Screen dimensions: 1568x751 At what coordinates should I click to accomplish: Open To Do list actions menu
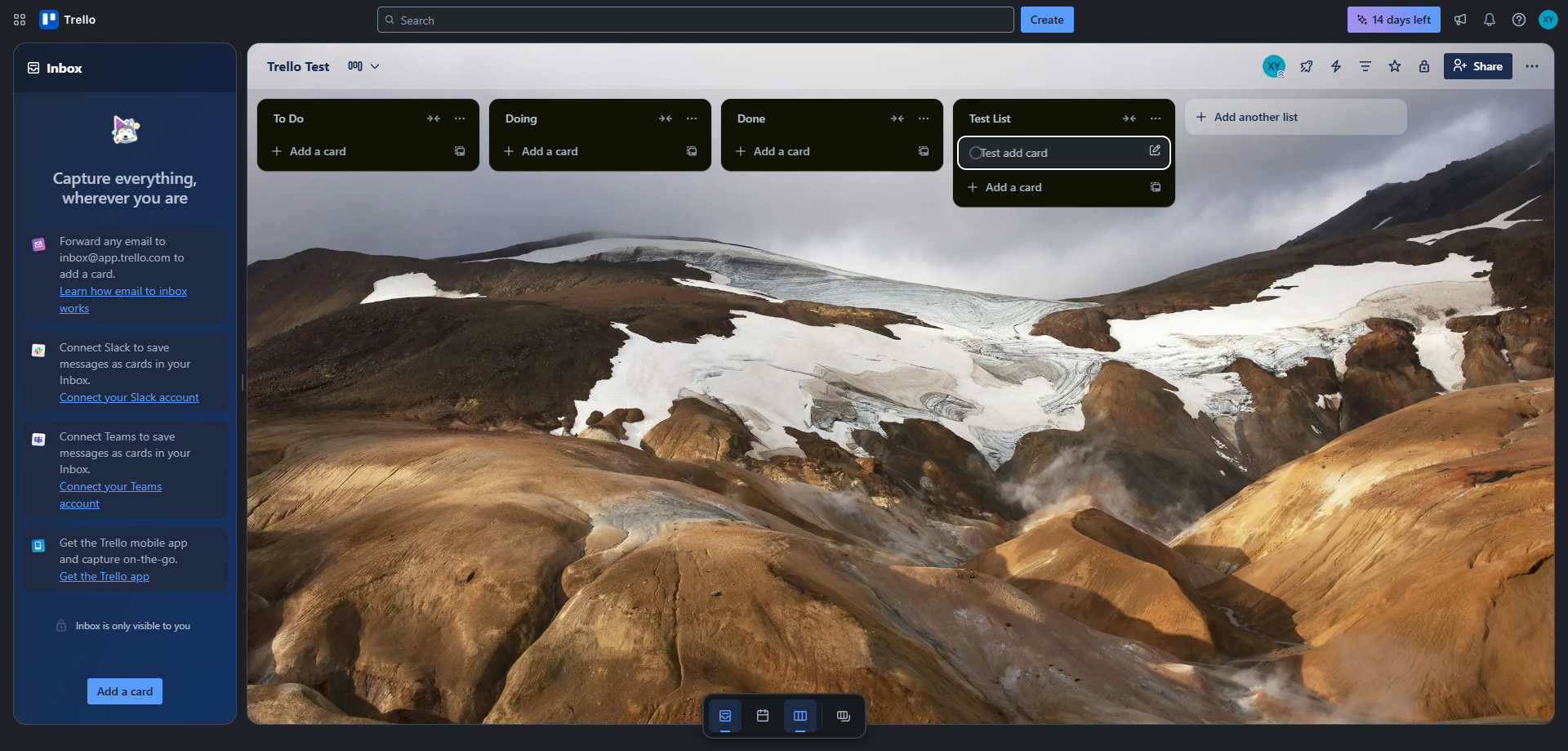coord(460,118)
